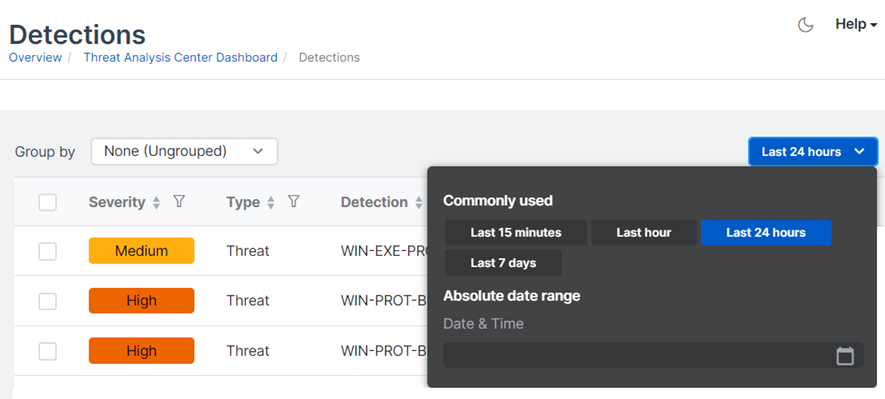The width and height of the screenshot is (885, 399).
Task: Click the Date & Time input field
Action: click(x=654, y=356)
